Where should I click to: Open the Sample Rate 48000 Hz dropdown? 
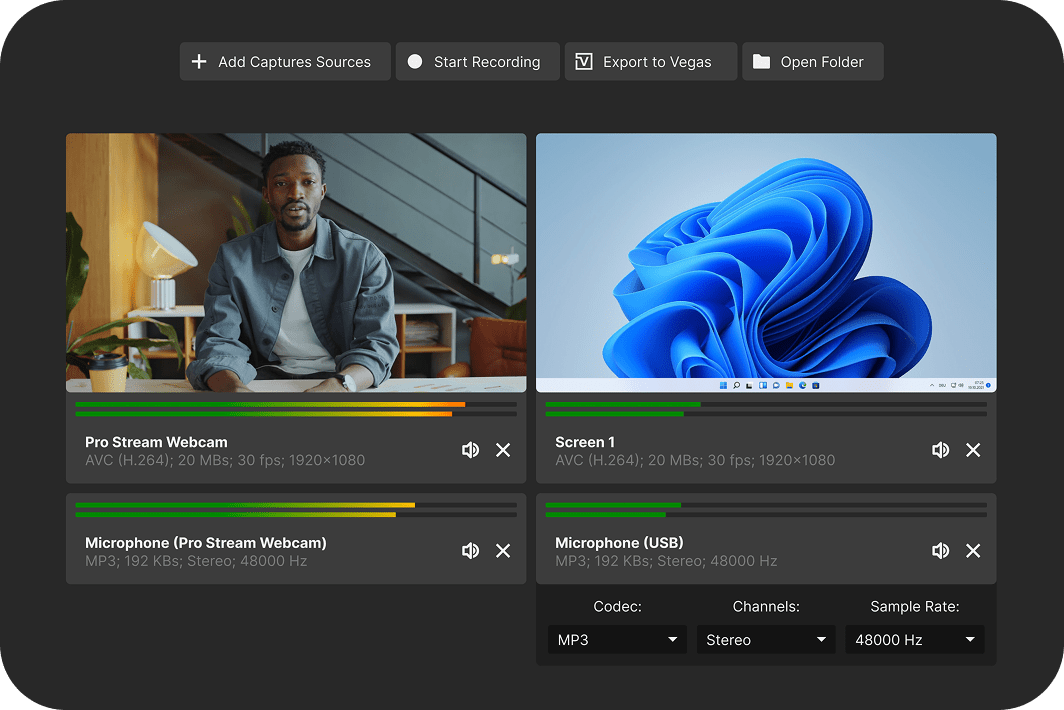coord(915,639)
